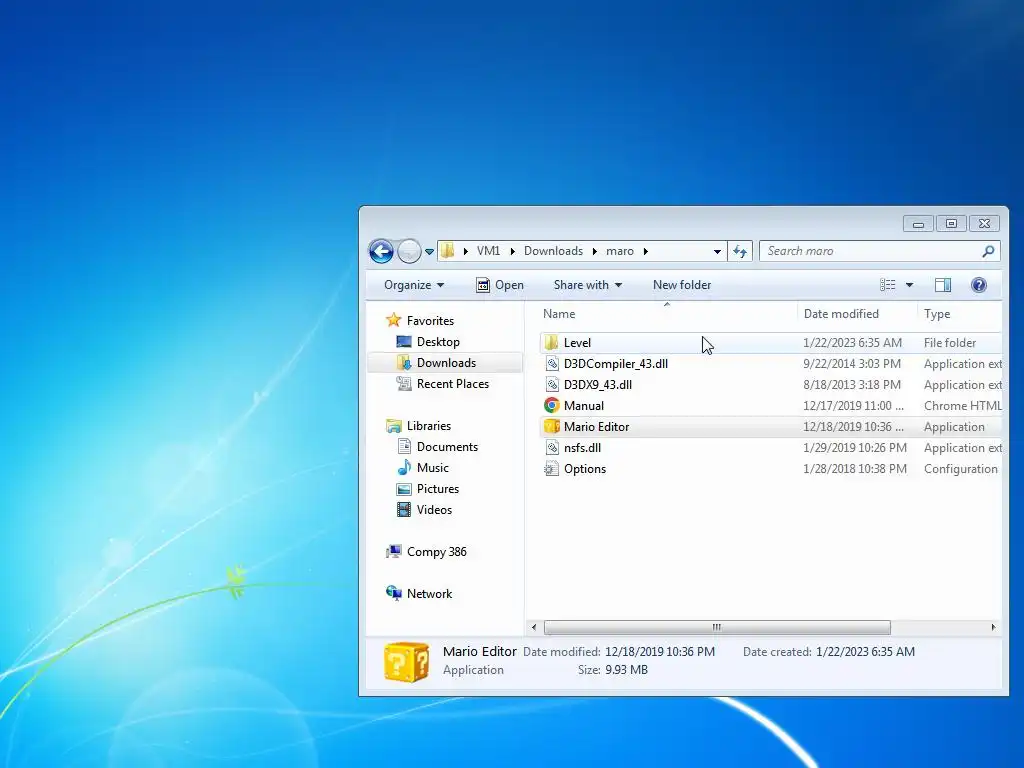
Task: Open the Videos library
Action: click(x=434, y=509)
